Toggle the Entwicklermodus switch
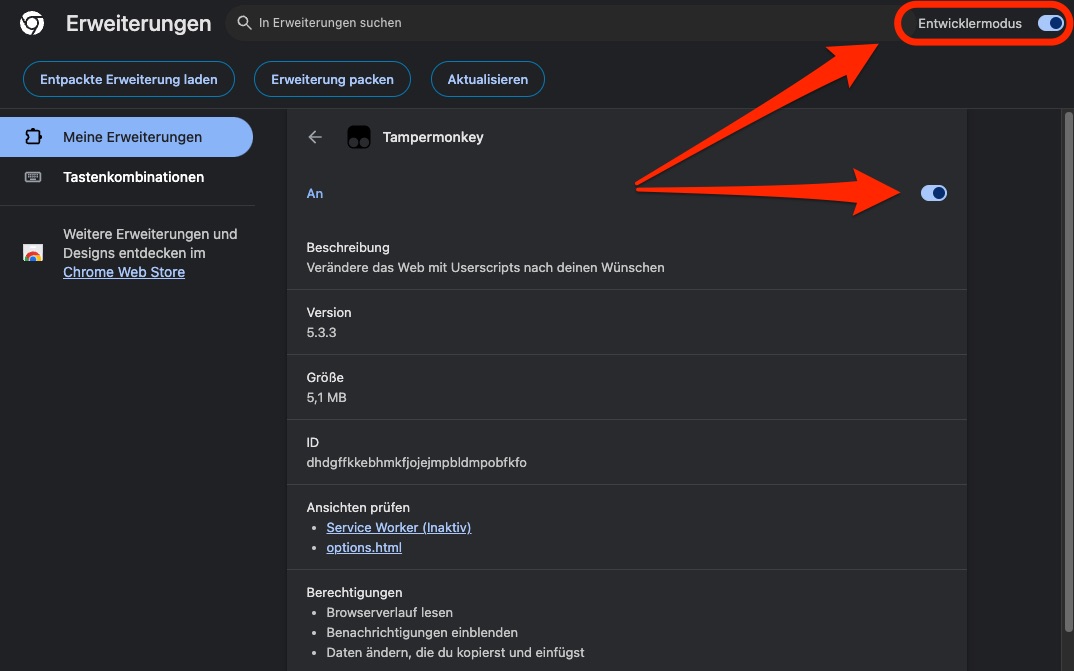Screen dimensions: 1074x671 [x=1051, y=23]
